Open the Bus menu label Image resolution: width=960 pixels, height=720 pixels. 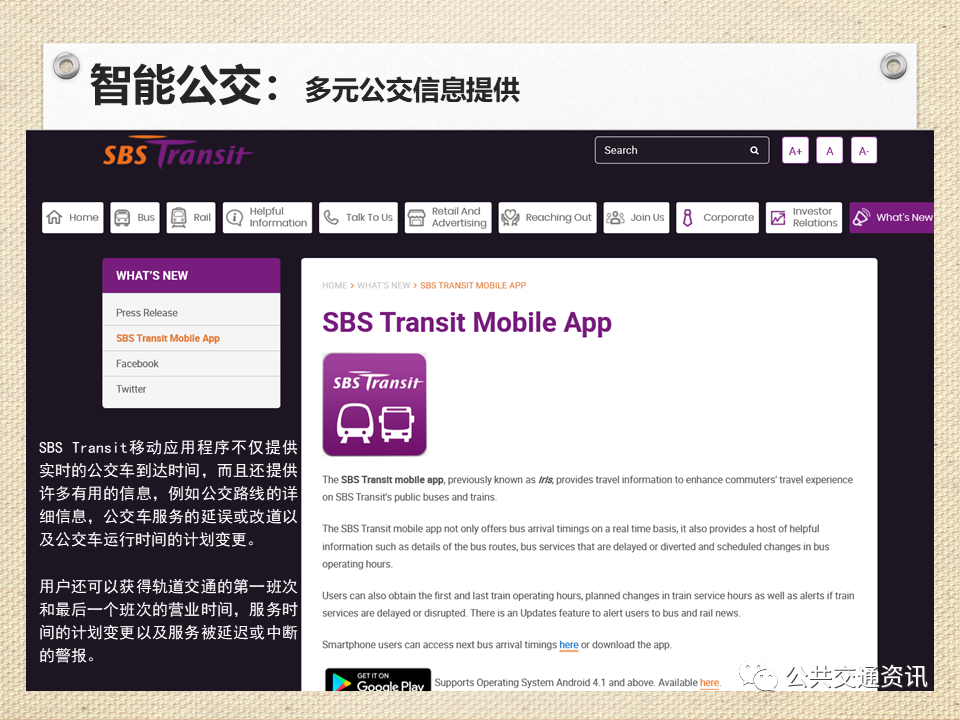(x=146, y=217)
